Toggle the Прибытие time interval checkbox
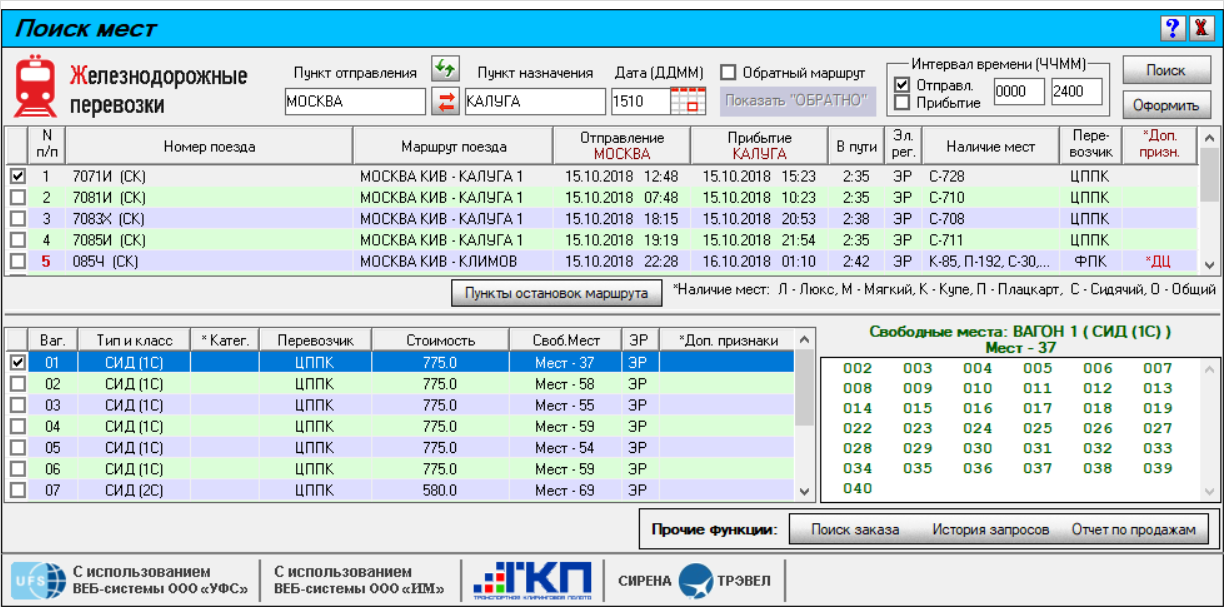The image size is (1224, 607). coord(902,102)
